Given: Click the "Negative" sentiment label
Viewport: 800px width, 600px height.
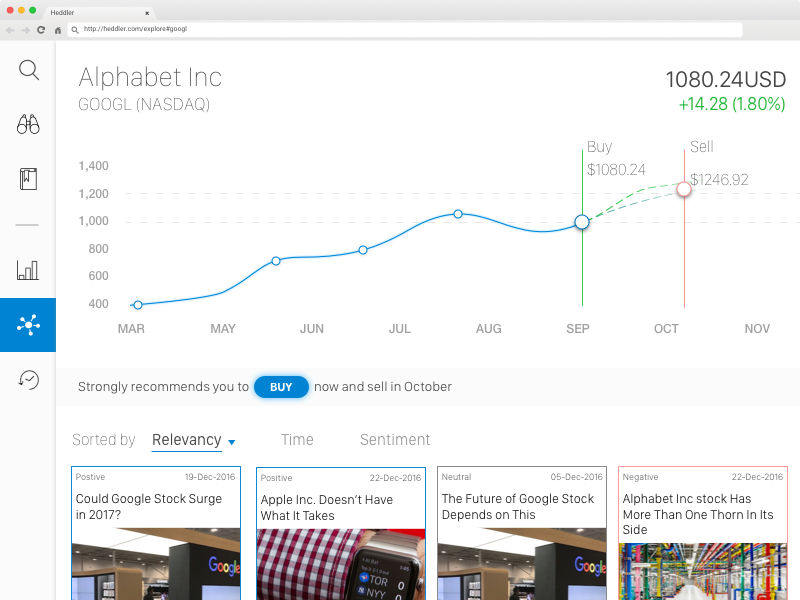Looking at the screenshot, I should pos(640,477).
